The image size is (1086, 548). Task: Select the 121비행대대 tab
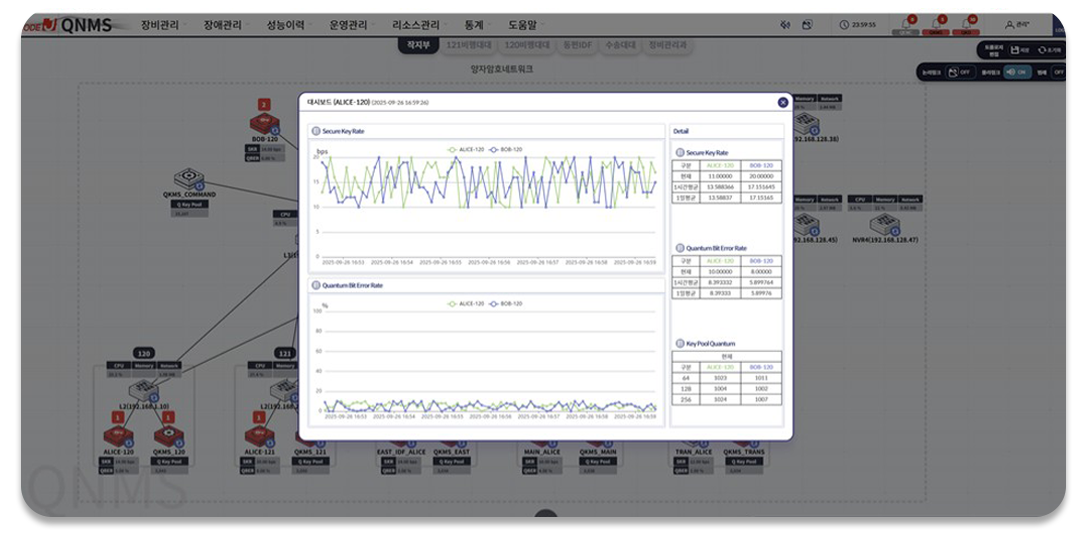[x=469, y=45]
